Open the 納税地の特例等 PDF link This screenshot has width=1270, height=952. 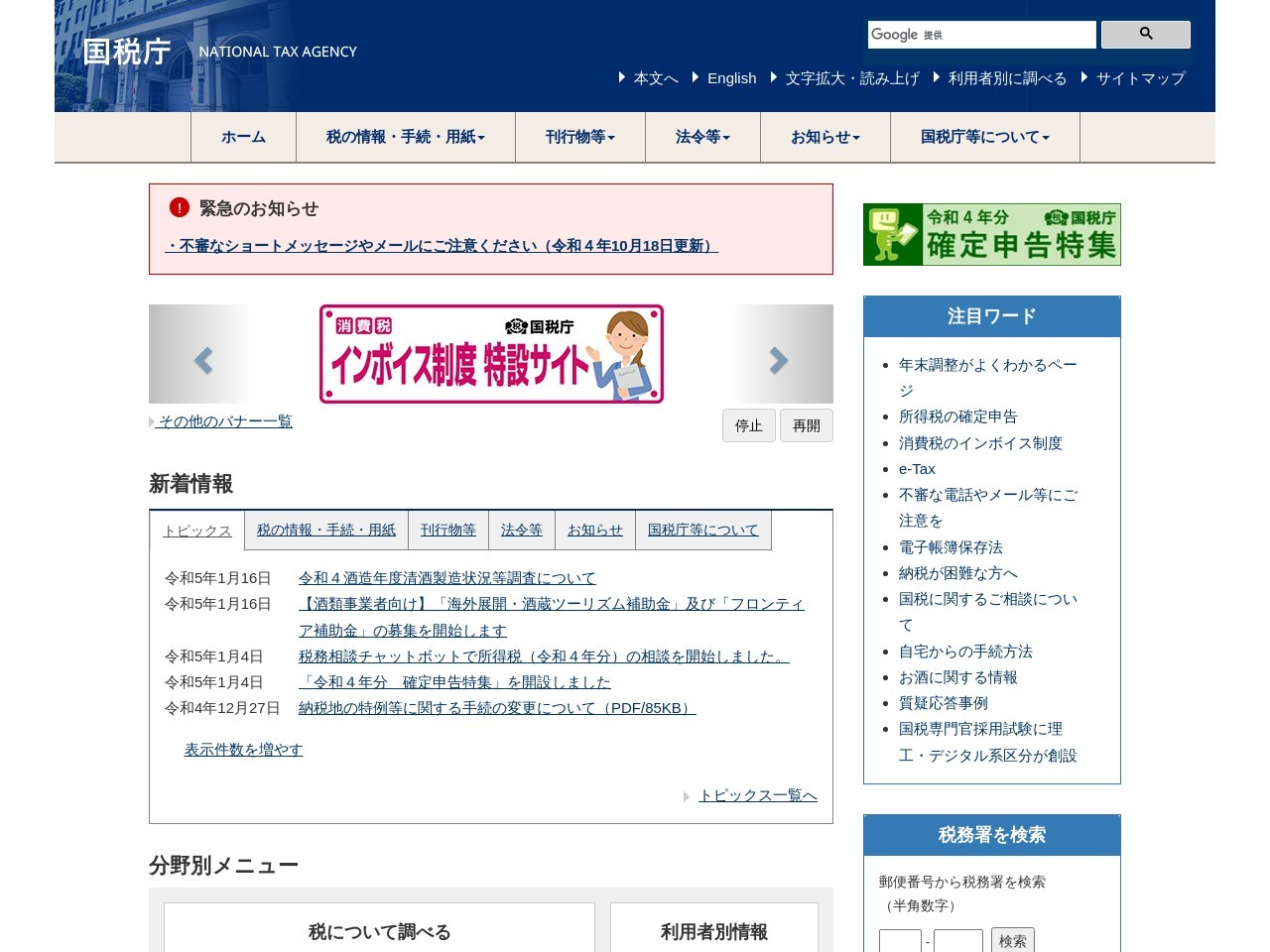497,708
